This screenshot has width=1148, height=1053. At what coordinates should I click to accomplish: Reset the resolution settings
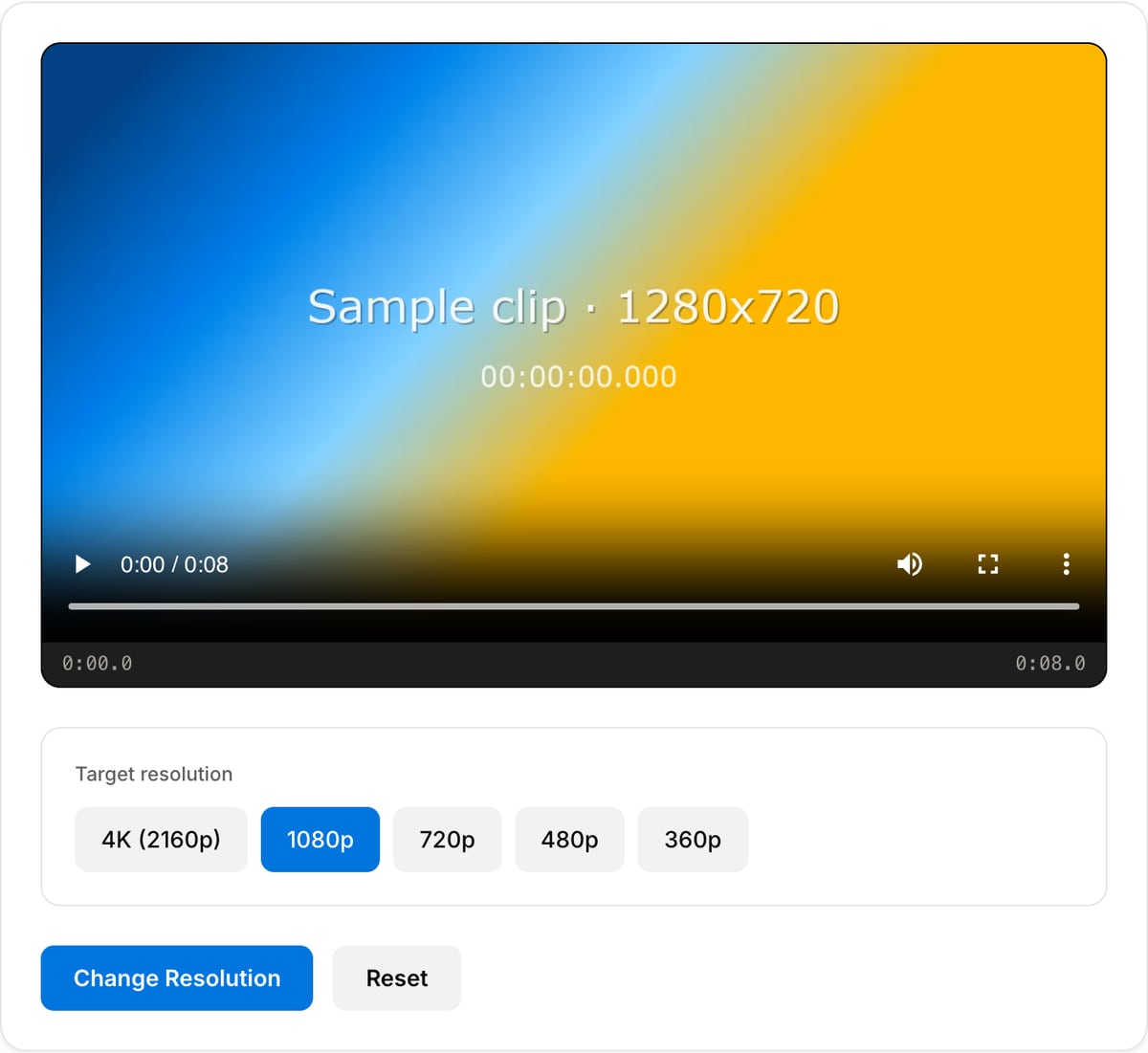tap(397, 978)
